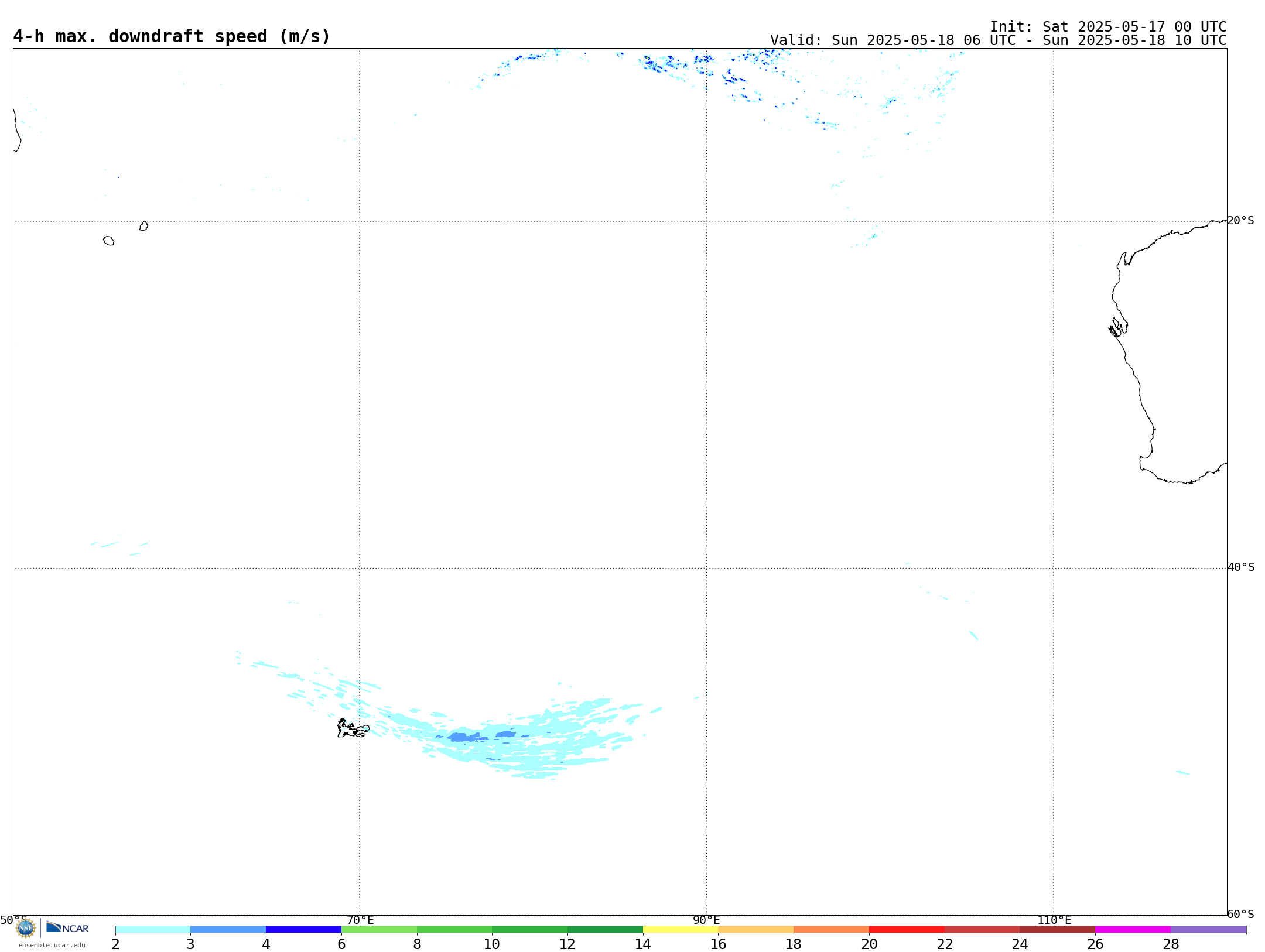Select the purple swatch above 28
The height and width of the screenshot is (952, 1265).
(1208, 929)
